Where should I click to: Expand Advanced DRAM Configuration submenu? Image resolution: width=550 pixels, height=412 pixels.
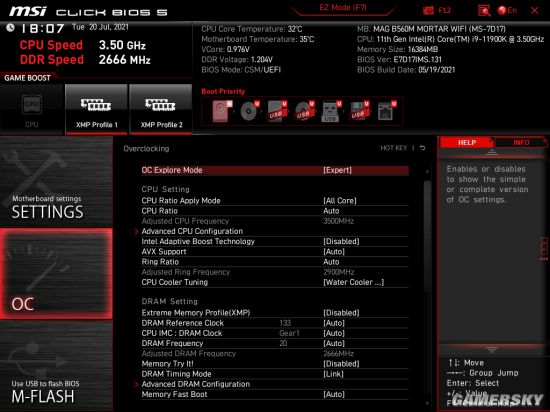tap(275, 384)
